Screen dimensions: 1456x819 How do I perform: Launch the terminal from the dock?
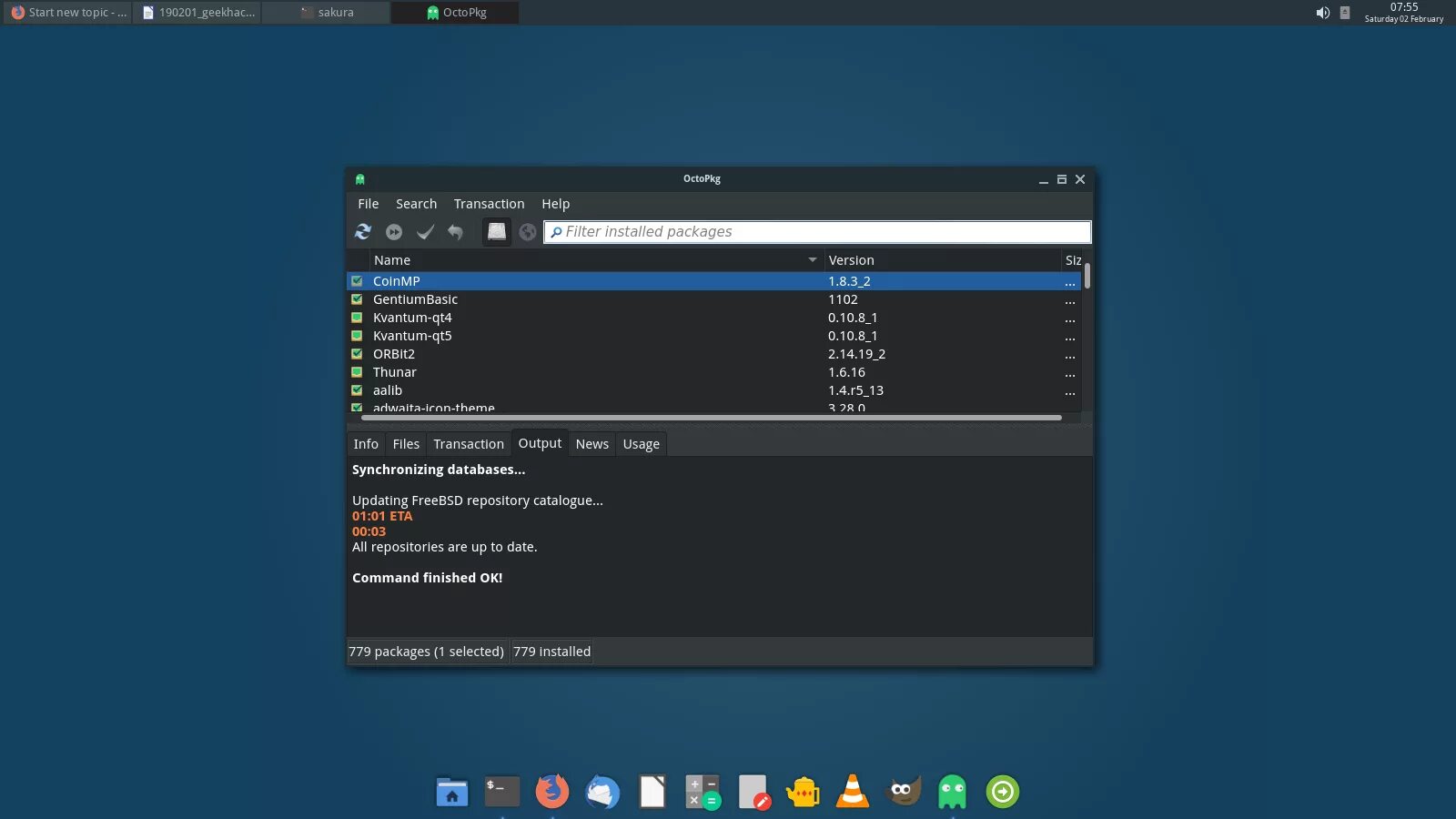501,792
